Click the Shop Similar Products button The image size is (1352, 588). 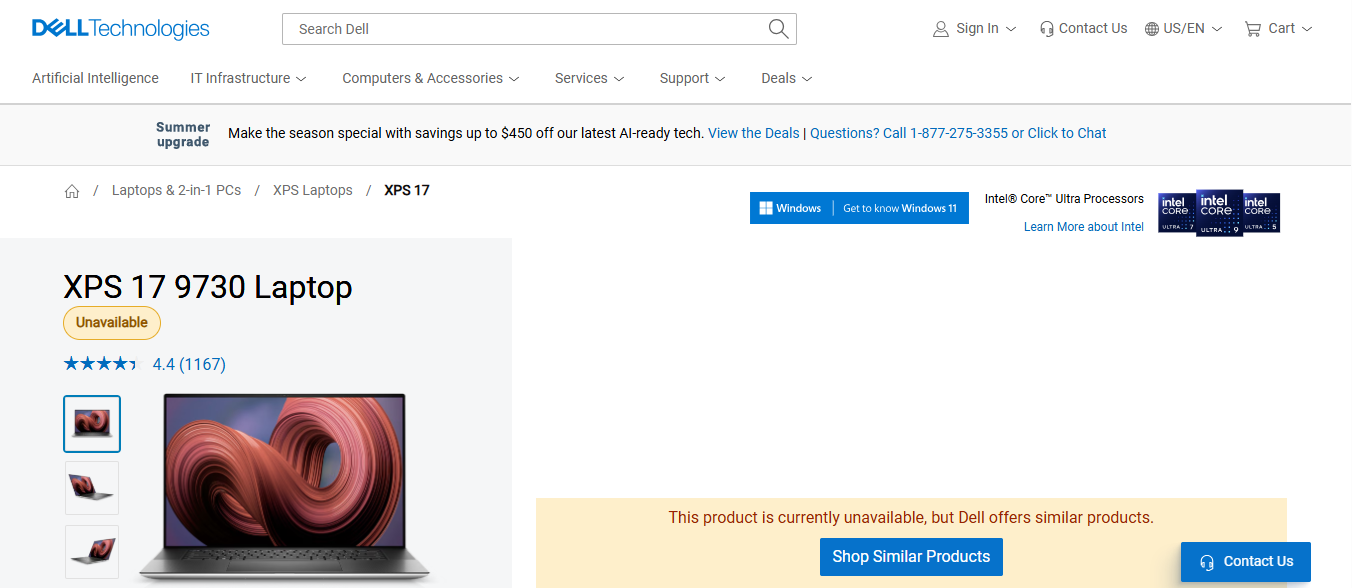[910, 557]
